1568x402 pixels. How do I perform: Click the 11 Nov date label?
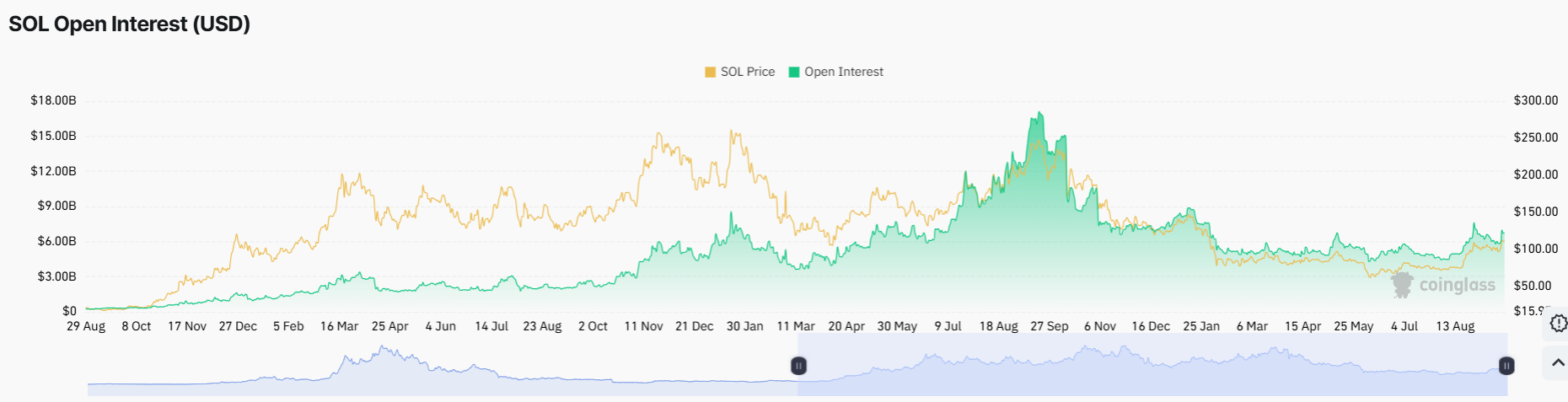pyautogui.click(x=643, y=326)
